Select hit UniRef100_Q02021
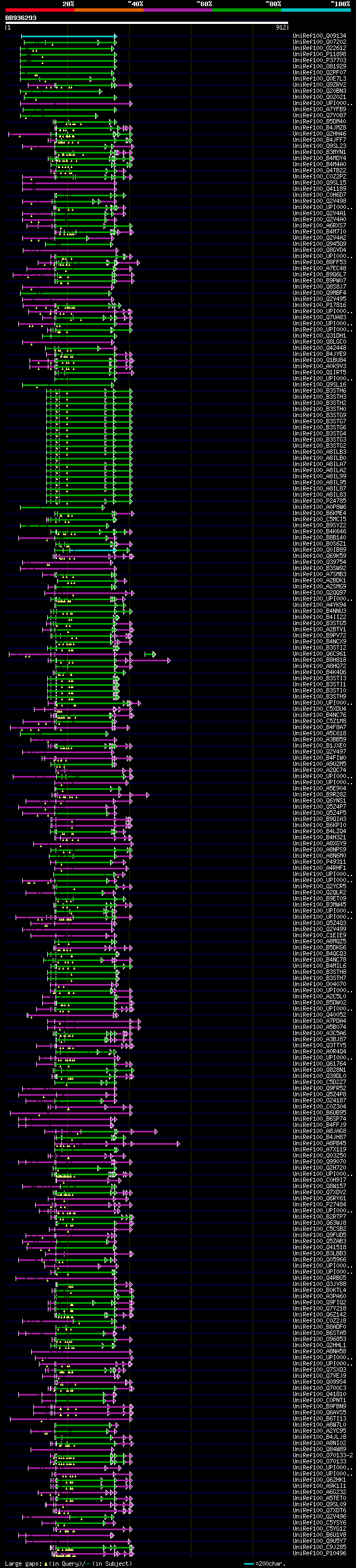This screenshot has height=1568, width=356. 319,97
